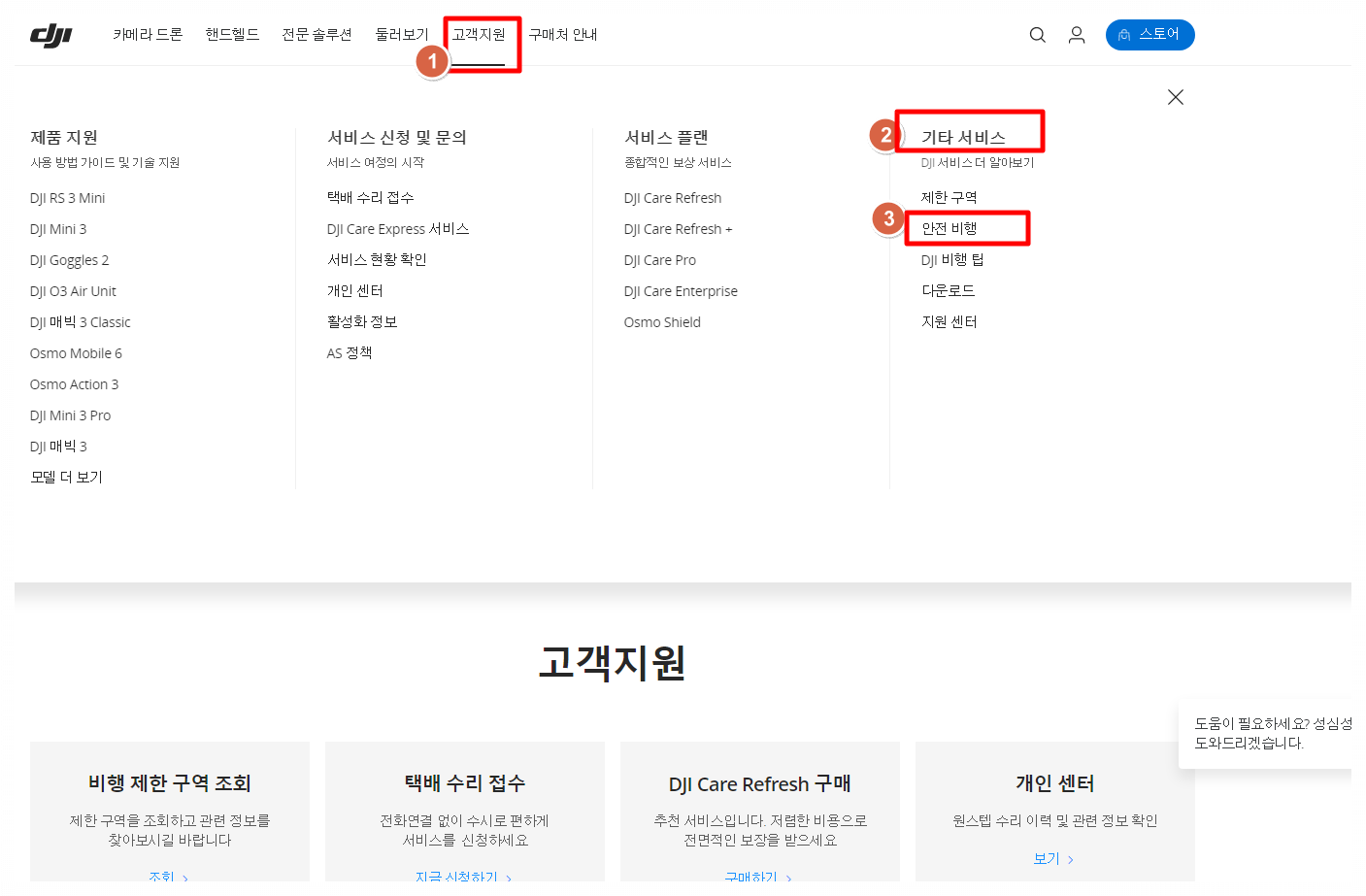Image resolution: width=1366 pixels, height=896 pixels.
Task: Open 택배 수리 접수 menu link
Action: (x=370, y=198)
